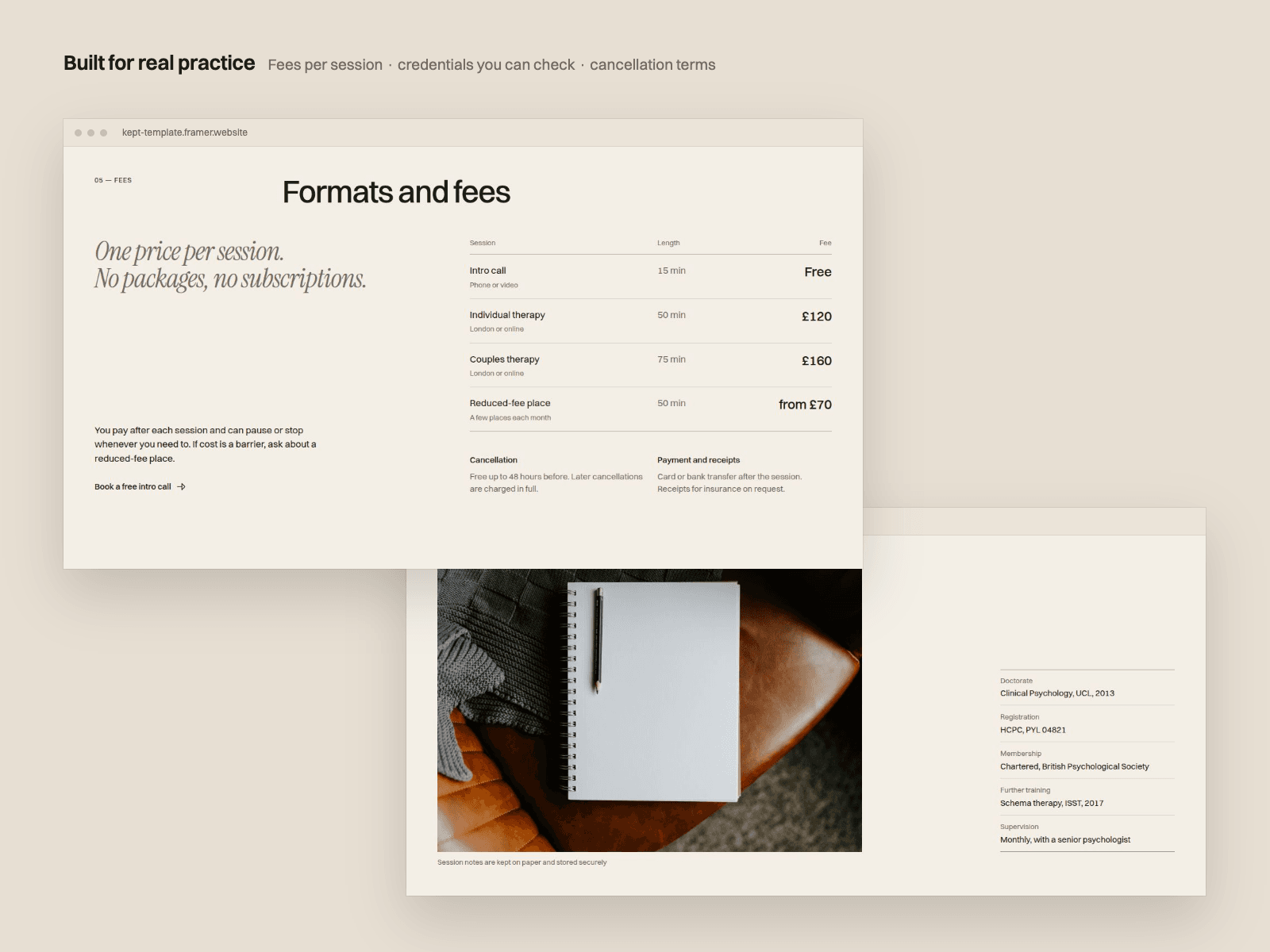Click the 05 — FEES section label
Viewport: 1270px width, 952px height.
tap(113, 180)
